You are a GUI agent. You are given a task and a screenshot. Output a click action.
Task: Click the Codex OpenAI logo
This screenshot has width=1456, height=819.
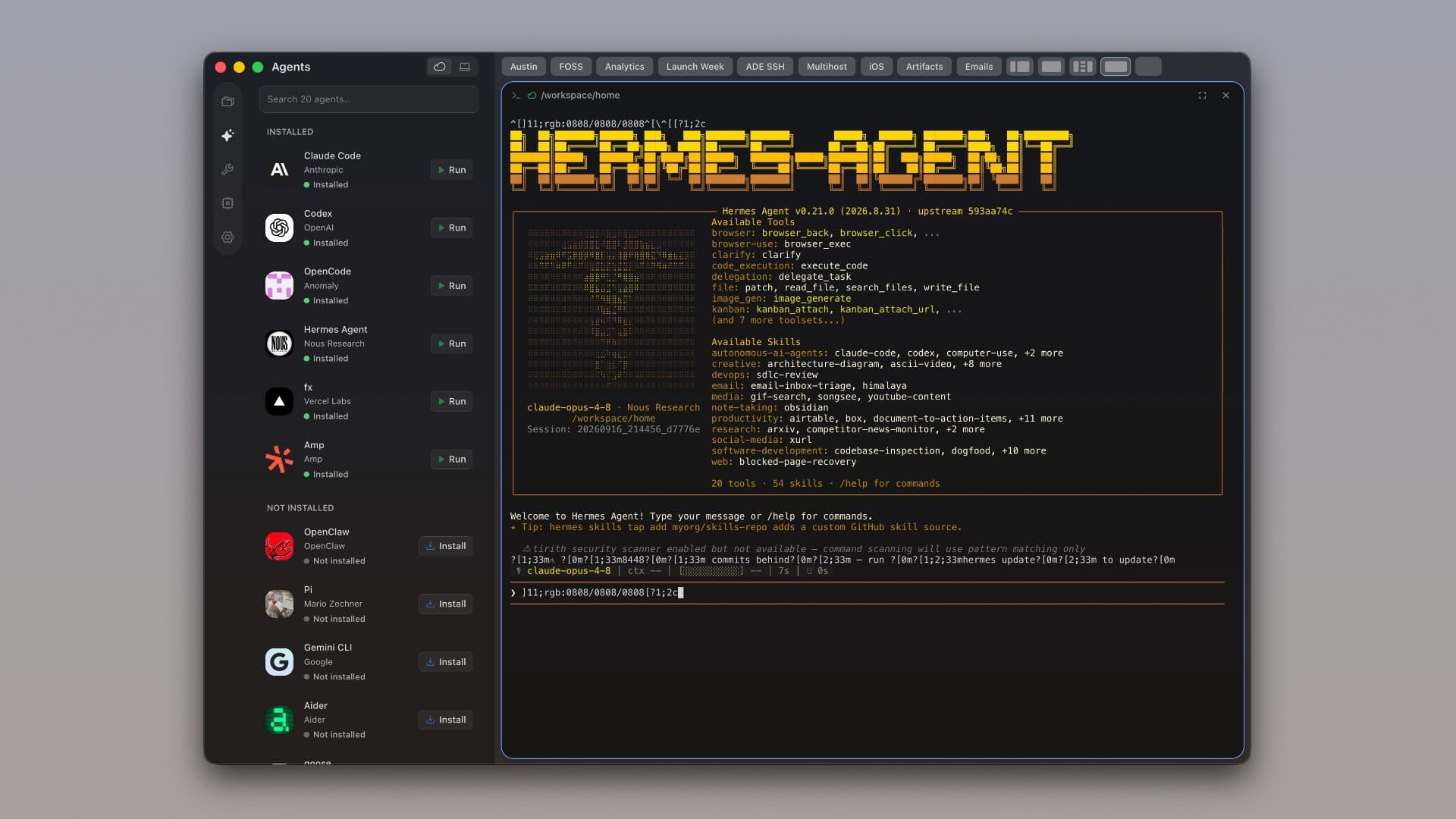point(279,227)
